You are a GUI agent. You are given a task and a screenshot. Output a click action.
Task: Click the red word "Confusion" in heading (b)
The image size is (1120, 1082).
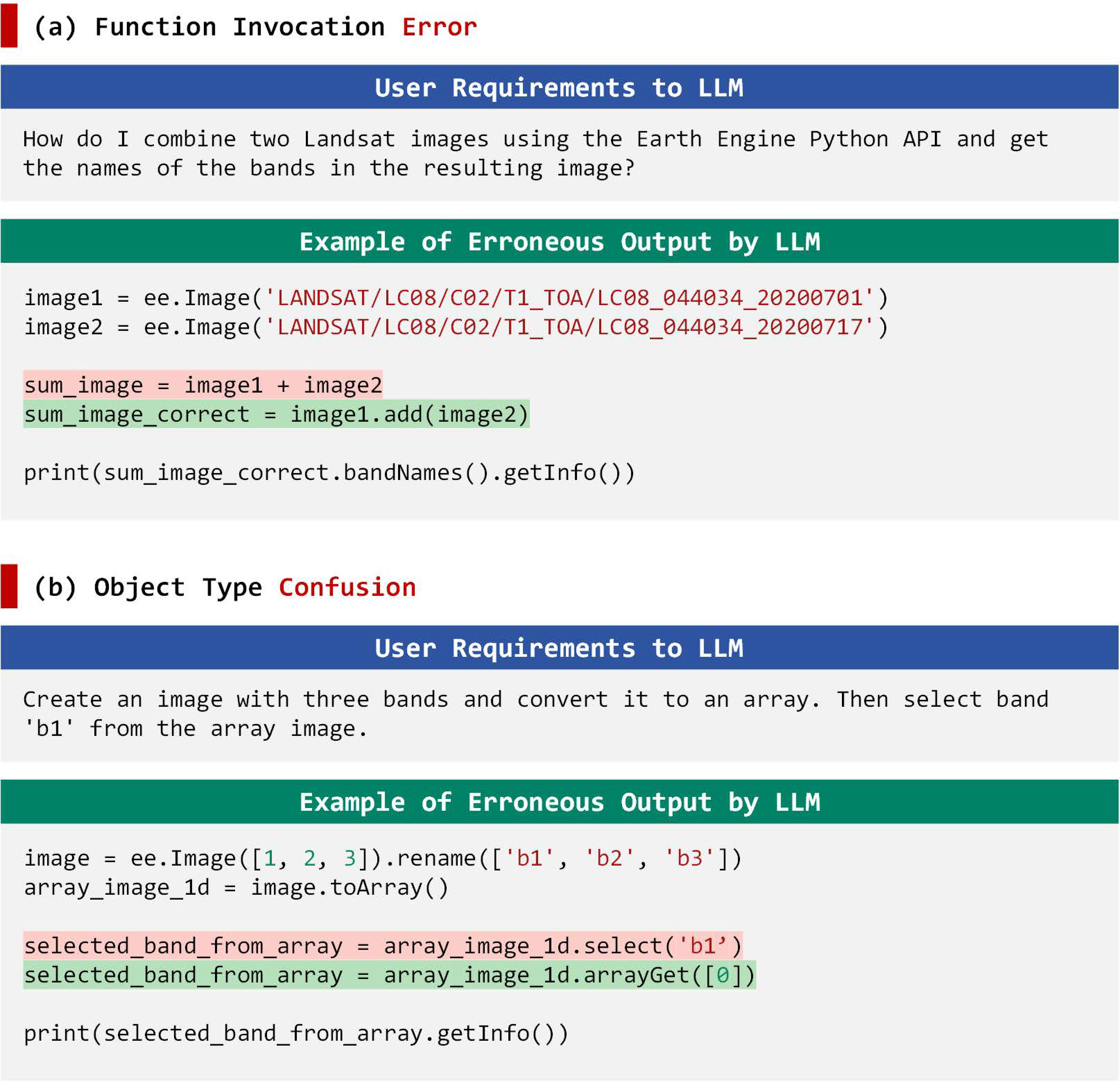click(x=347, y=587)
